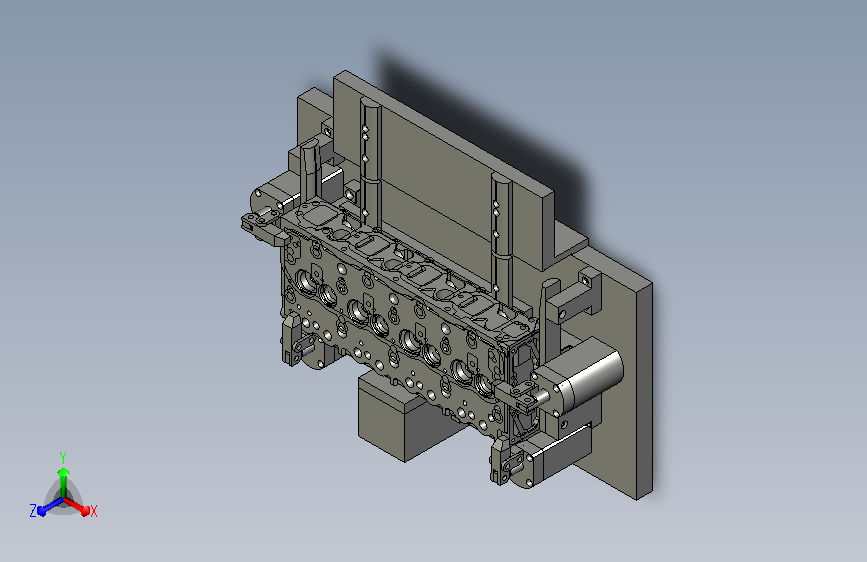Click the green Y axis arrow of the triad
867x562 pixels.
64,481
